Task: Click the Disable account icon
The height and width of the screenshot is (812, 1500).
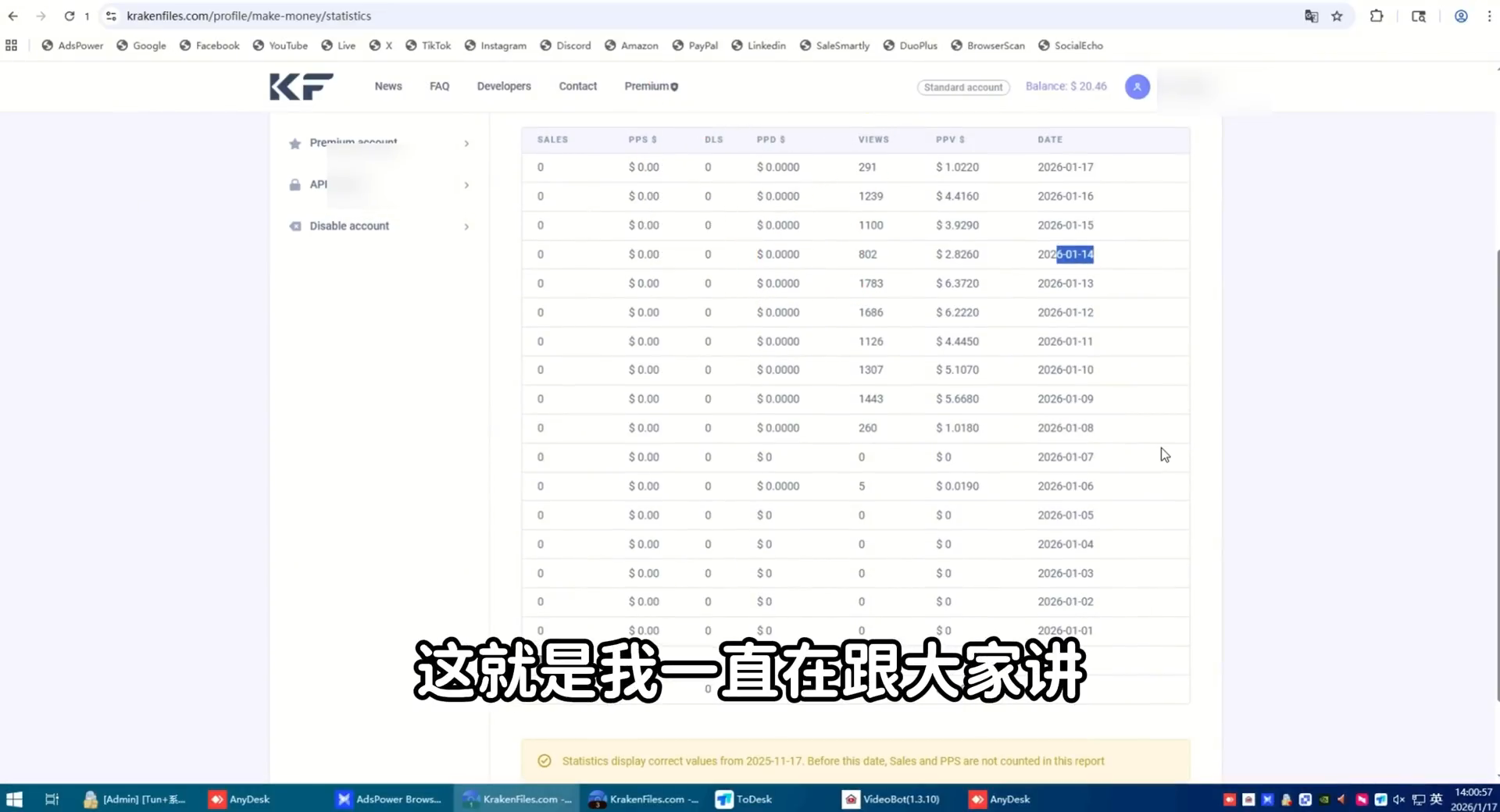Action: (295, 226)
